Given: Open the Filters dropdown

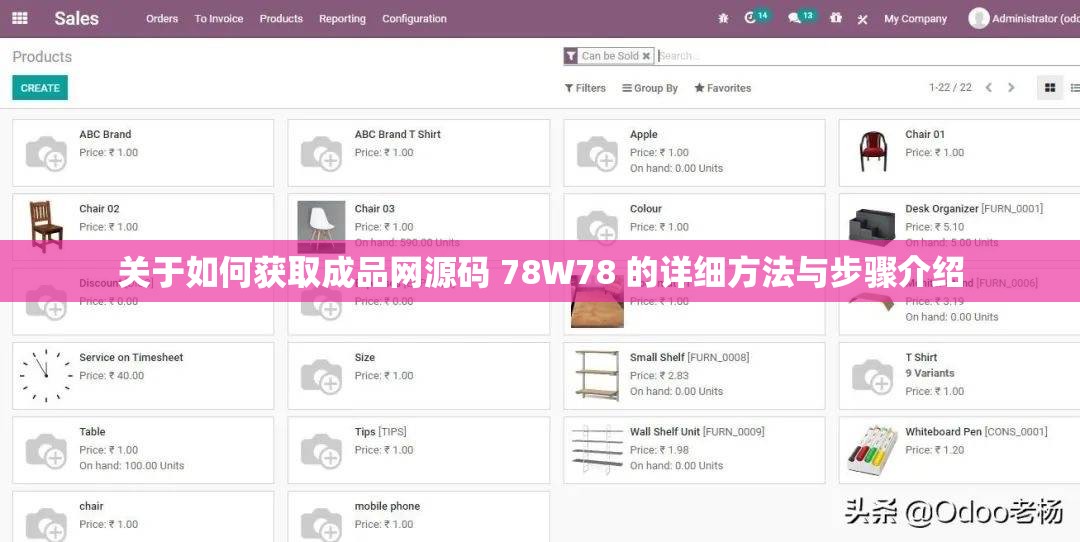Looking at the screenshot, I should coord(585,88).
